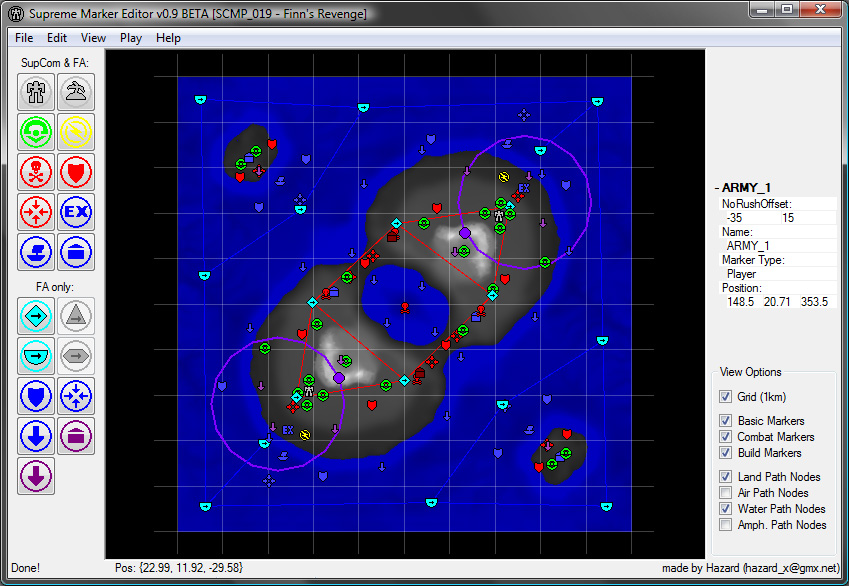Click the 'SupCom & FA:' palette label
Viewport: 849px width, 586px height.
[55, 63]
